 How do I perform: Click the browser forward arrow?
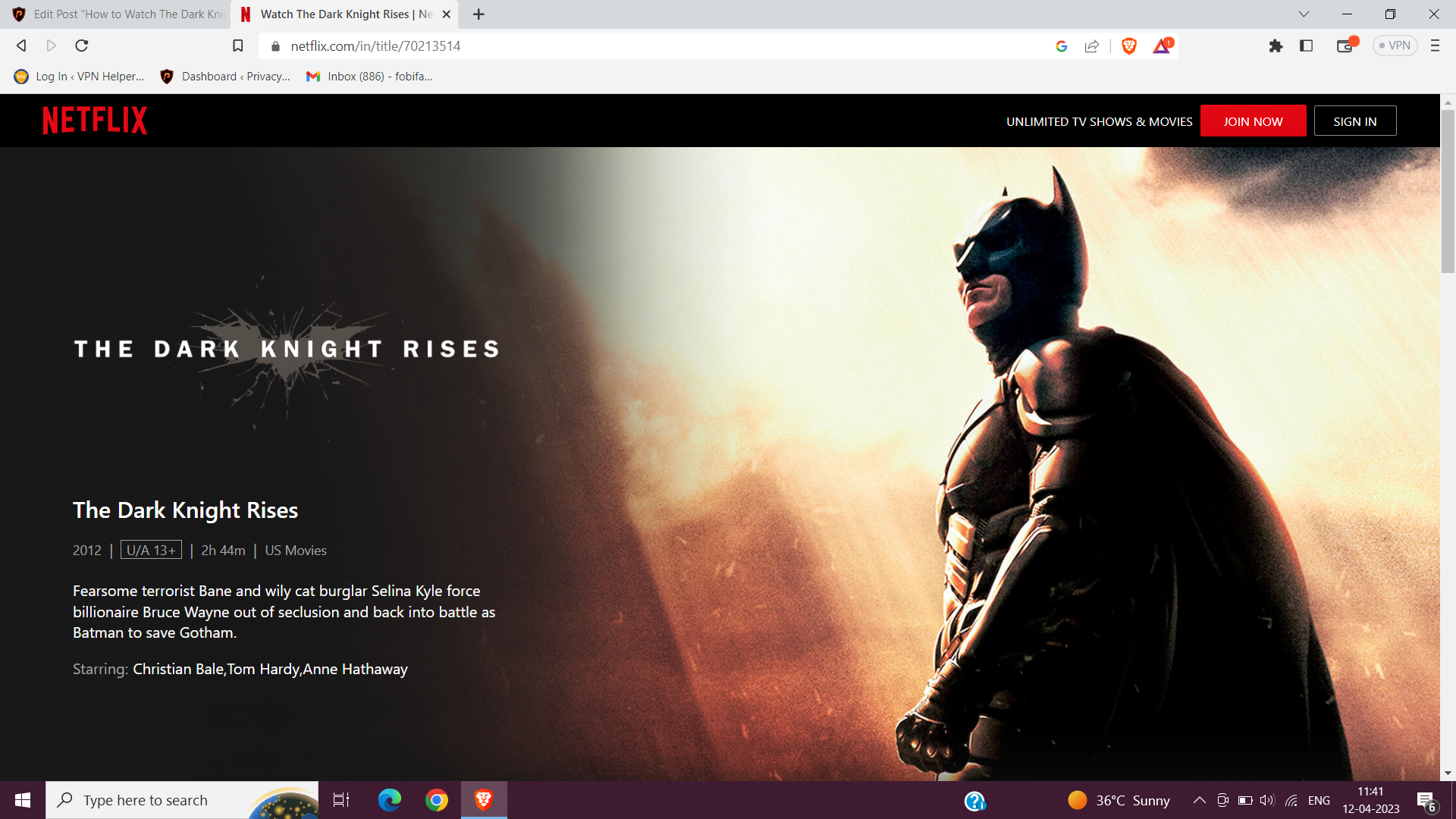pyautogui.click(x=51, y=45)
